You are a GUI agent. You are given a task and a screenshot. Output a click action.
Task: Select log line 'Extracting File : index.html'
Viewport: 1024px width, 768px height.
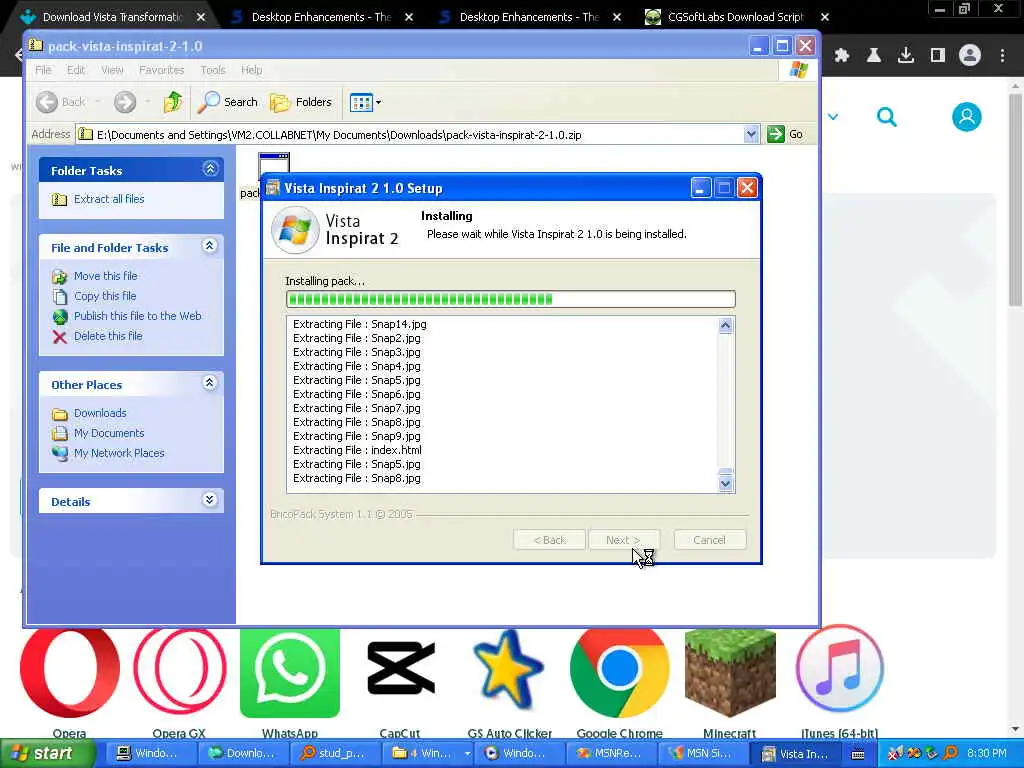tap(357, 450)
